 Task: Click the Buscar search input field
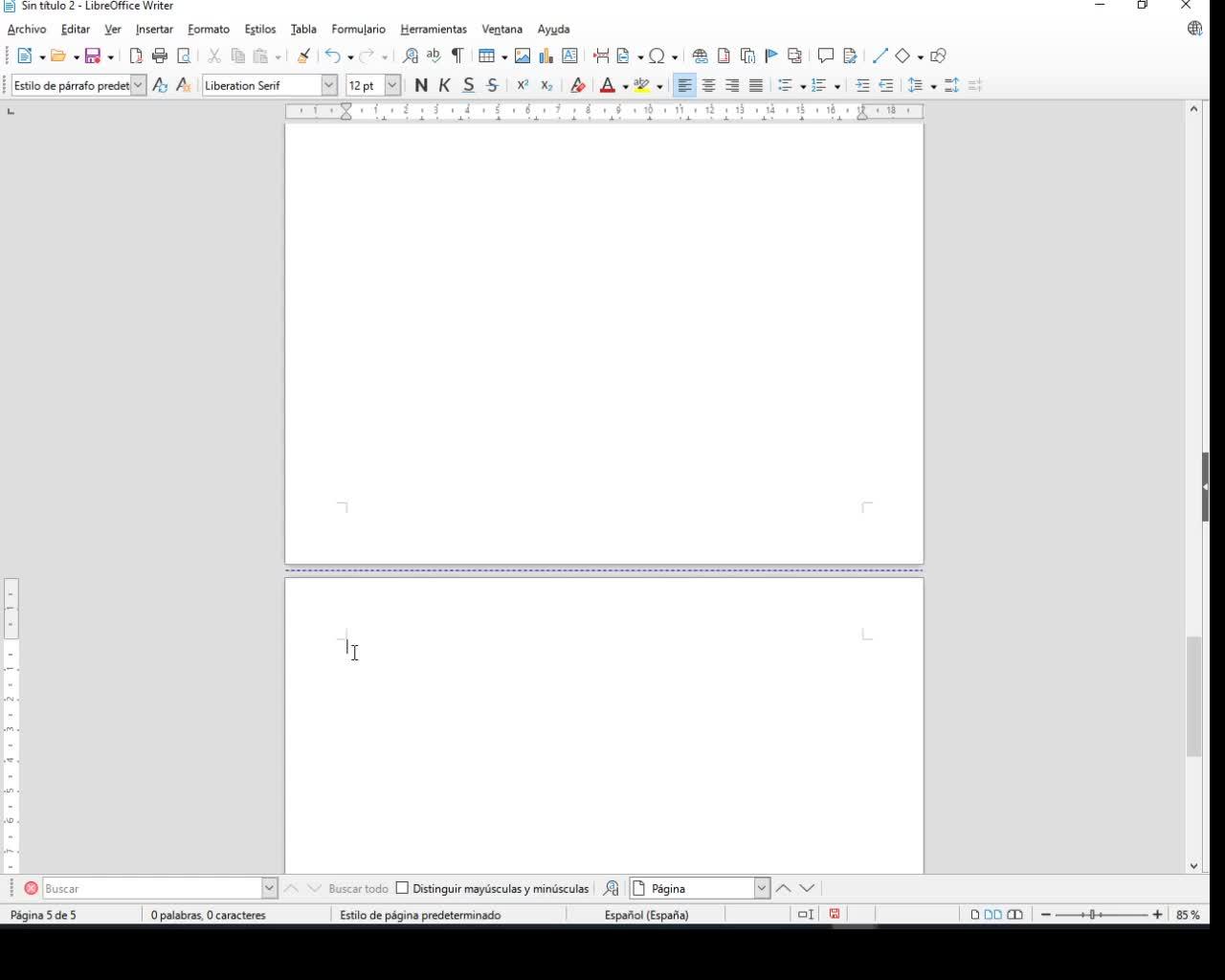point(151,888)
